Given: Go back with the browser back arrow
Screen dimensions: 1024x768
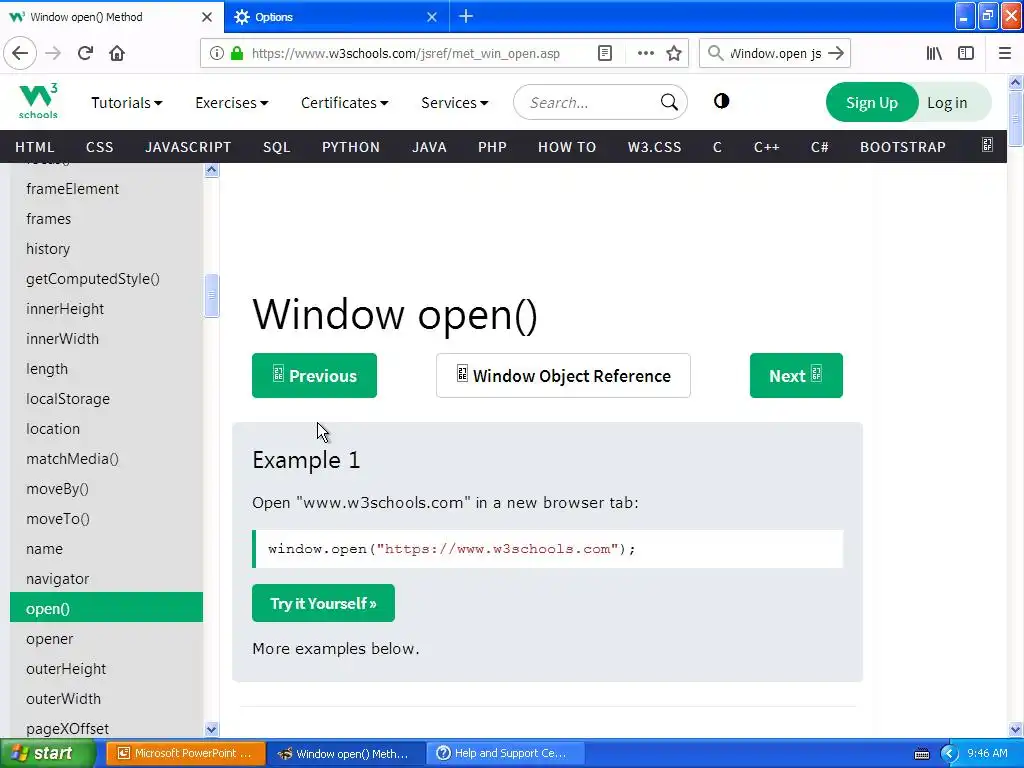Looking at the screenshot, I should click(x=20, y=53).
